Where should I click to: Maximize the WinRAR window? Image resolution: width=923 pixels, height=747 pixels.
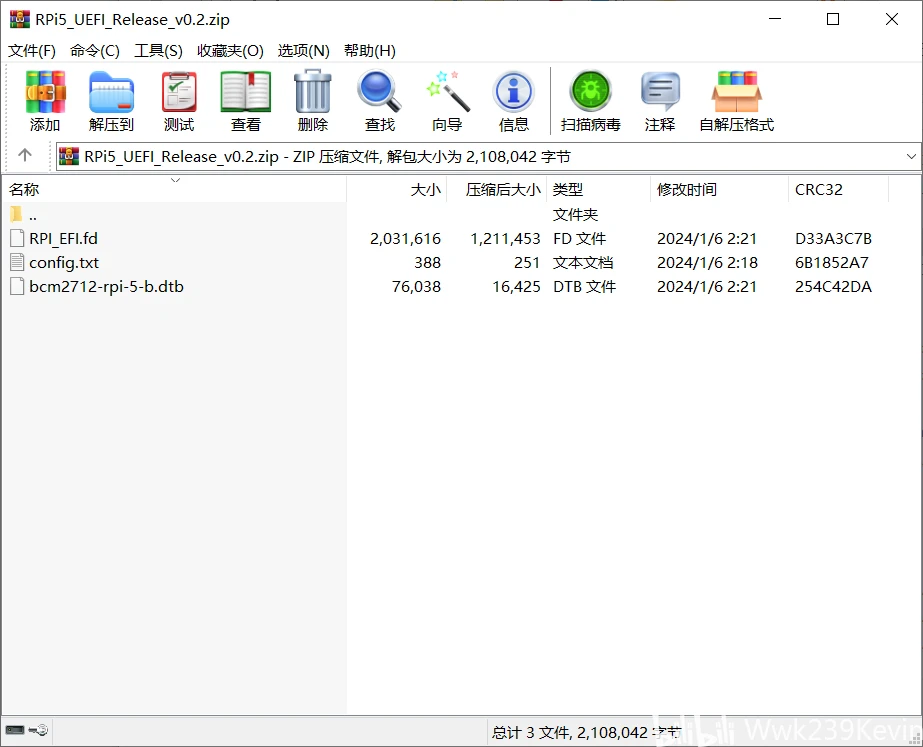pos(832,19)
